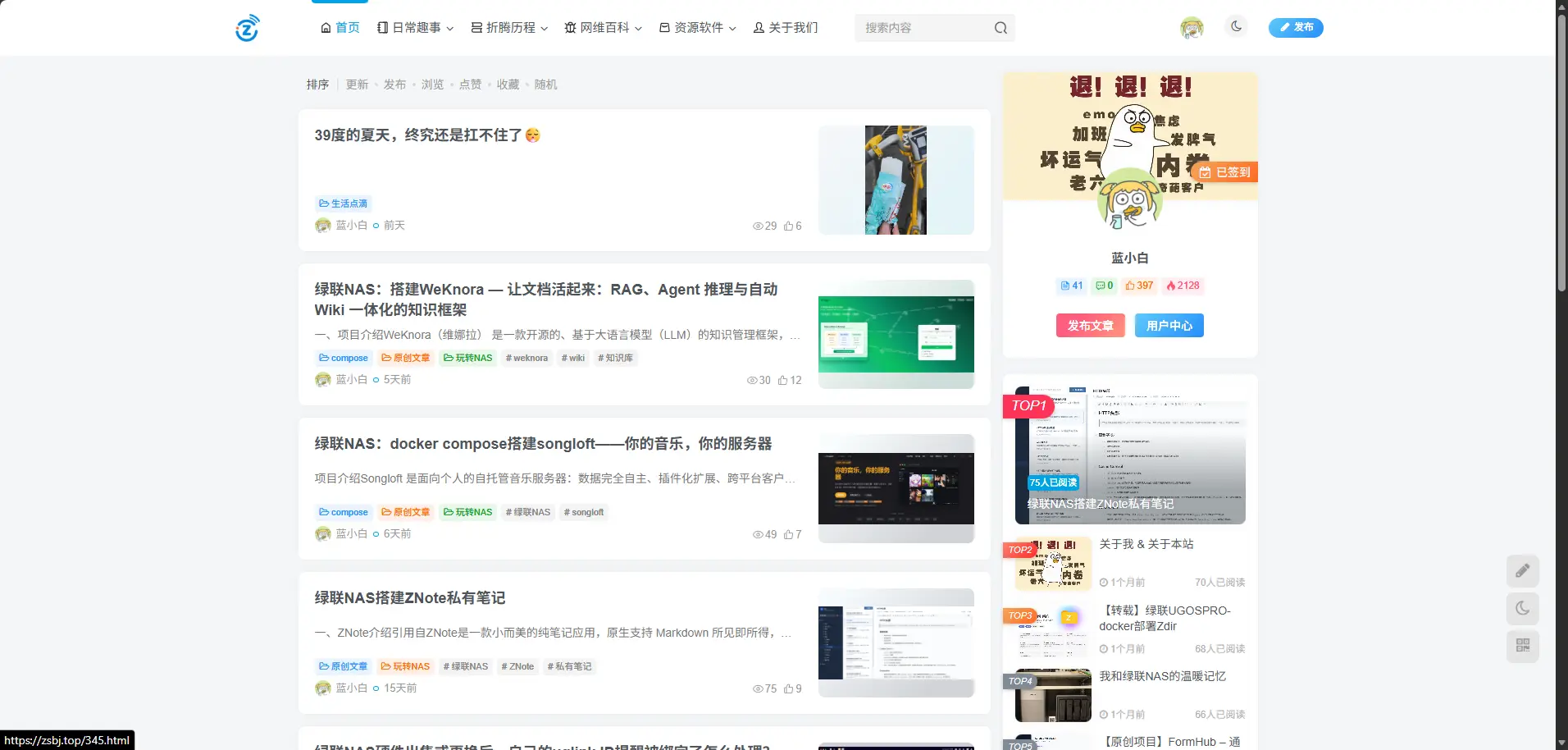The height and width of the screenshot is (750, 1568).
Task: Click TOP2 ranked thumbnail
Action: 1053,564
